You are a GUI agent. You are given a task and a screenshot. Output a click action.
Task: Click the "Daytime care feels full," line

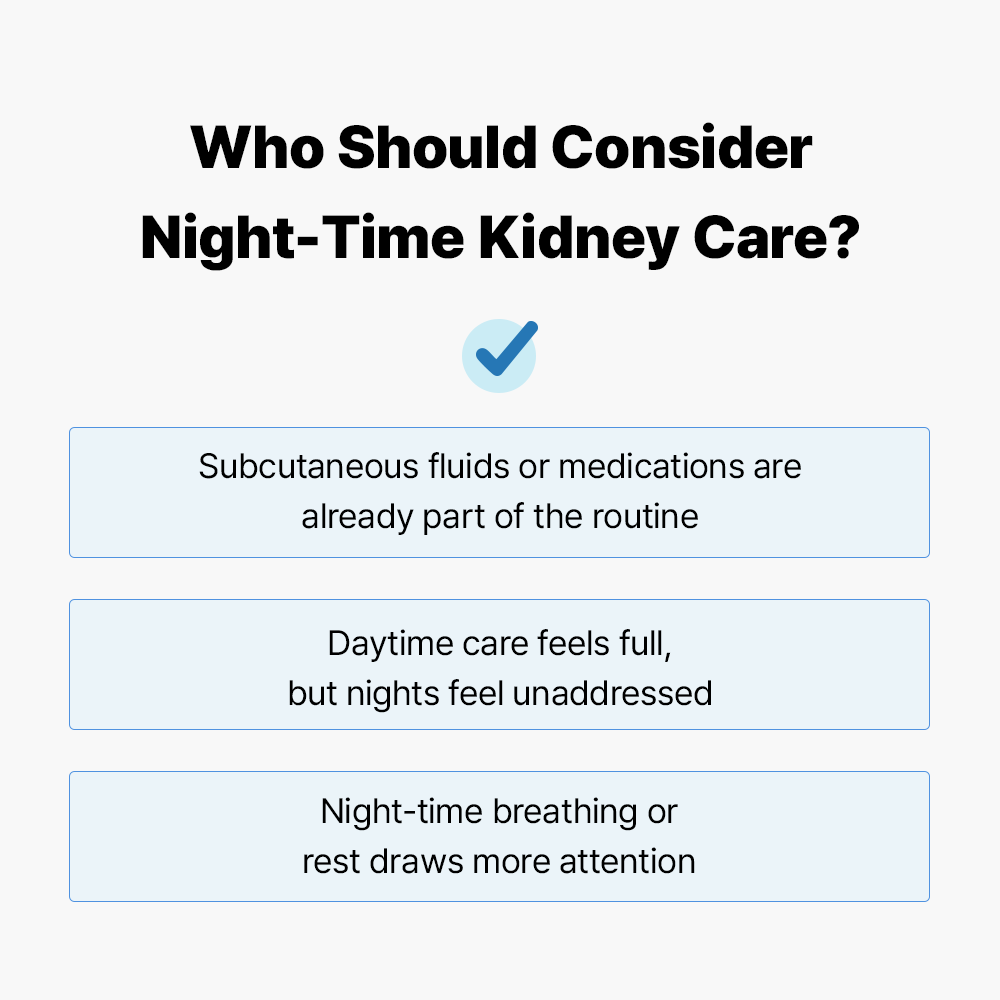(499, 643)
